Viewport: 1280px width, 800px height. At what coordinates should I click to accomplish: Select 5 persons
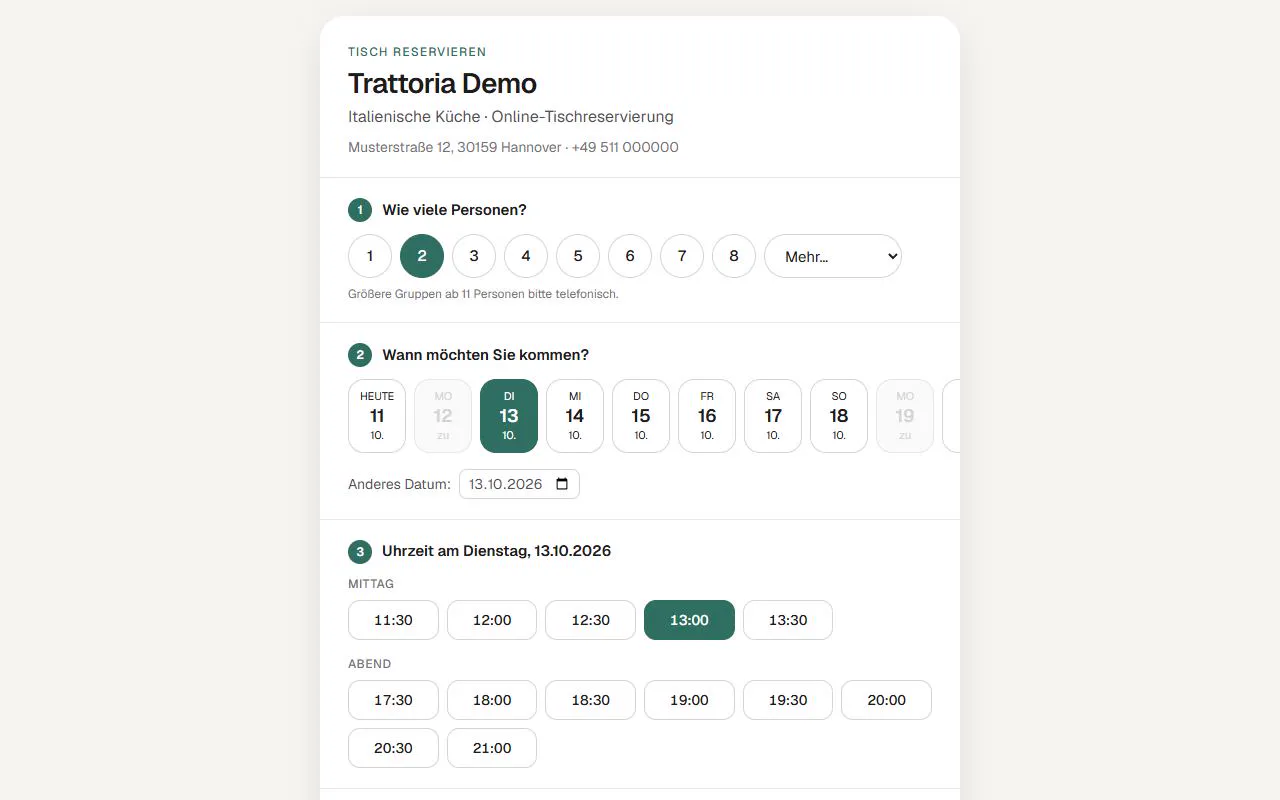coord(578,256)
